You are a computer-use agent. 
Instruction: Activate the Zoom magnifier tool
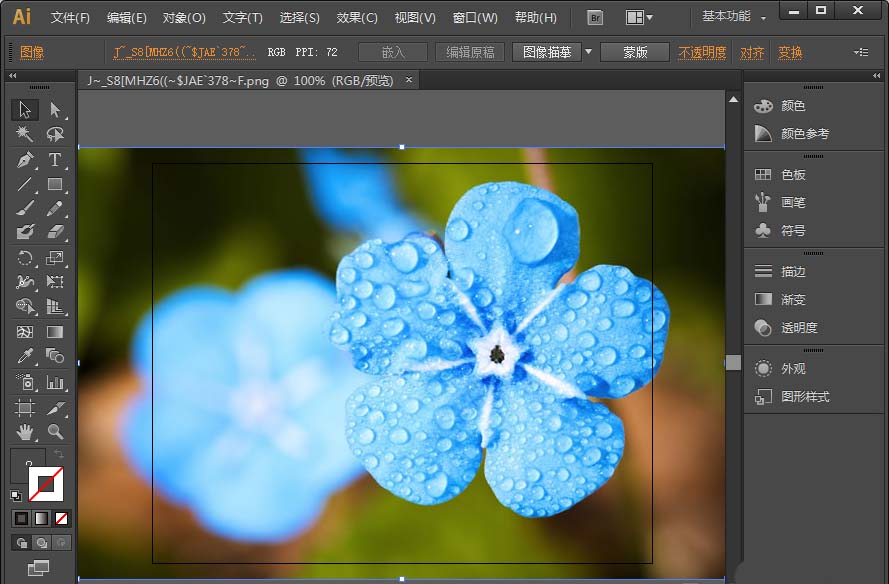[55, 432]
